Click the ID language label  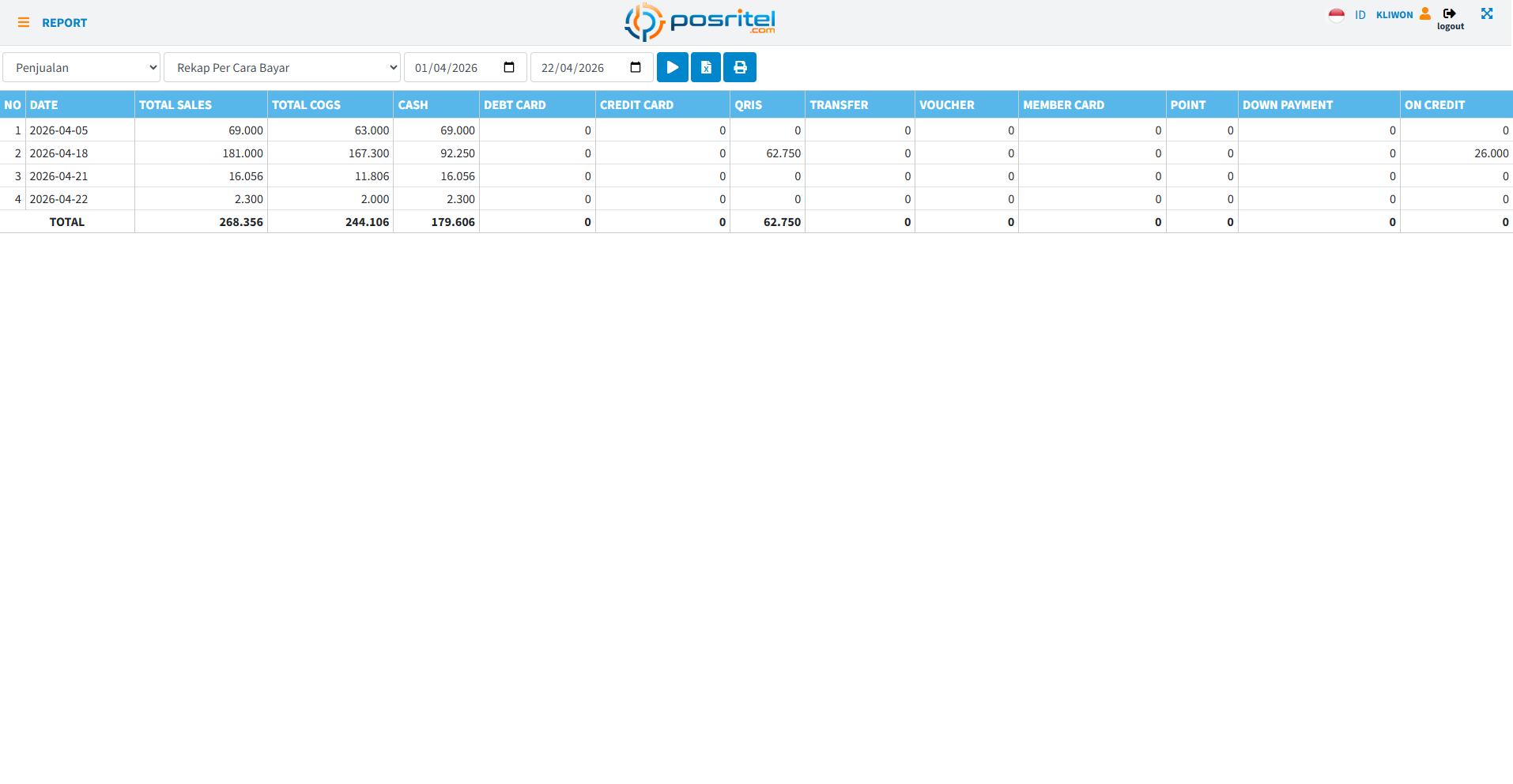click(1360, 15)
